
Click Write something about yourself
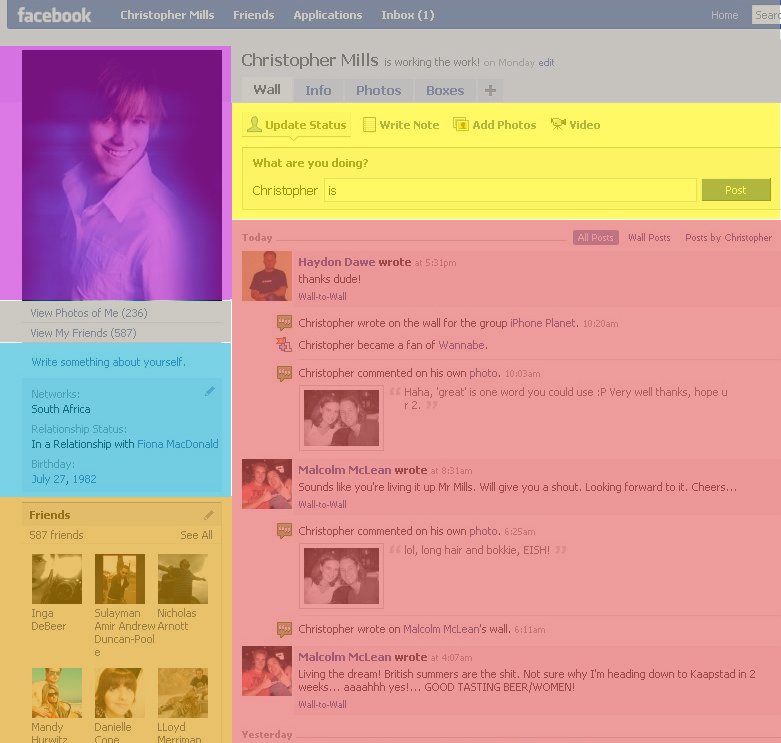(108, 362)
